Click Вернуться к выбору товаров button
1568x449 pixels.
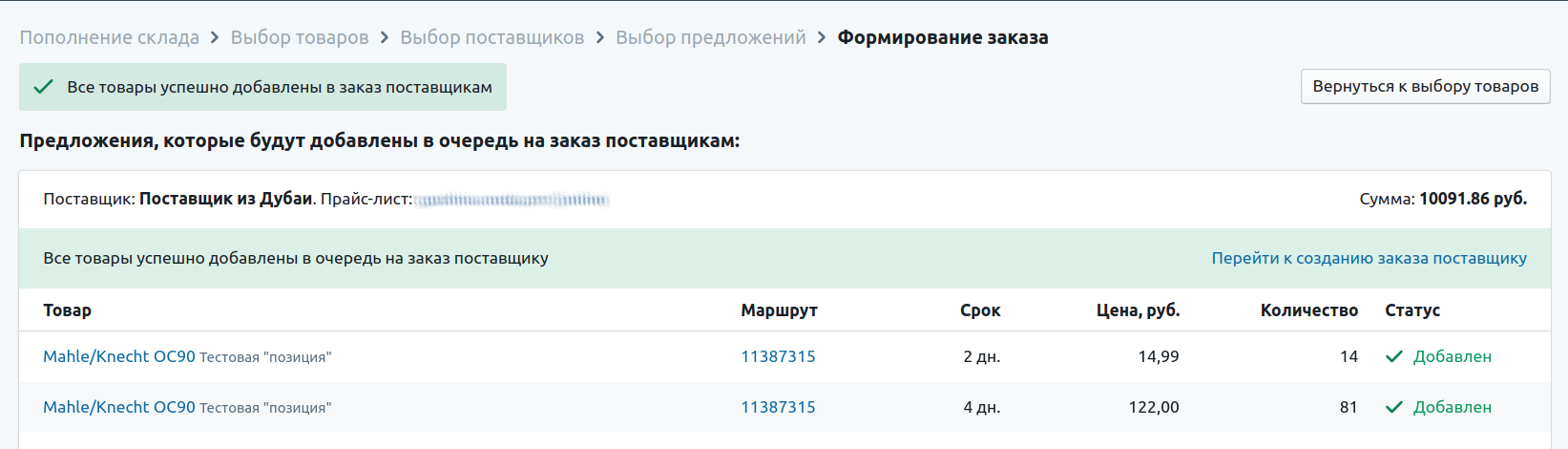pyautogui.click(x=1425, y=86)
